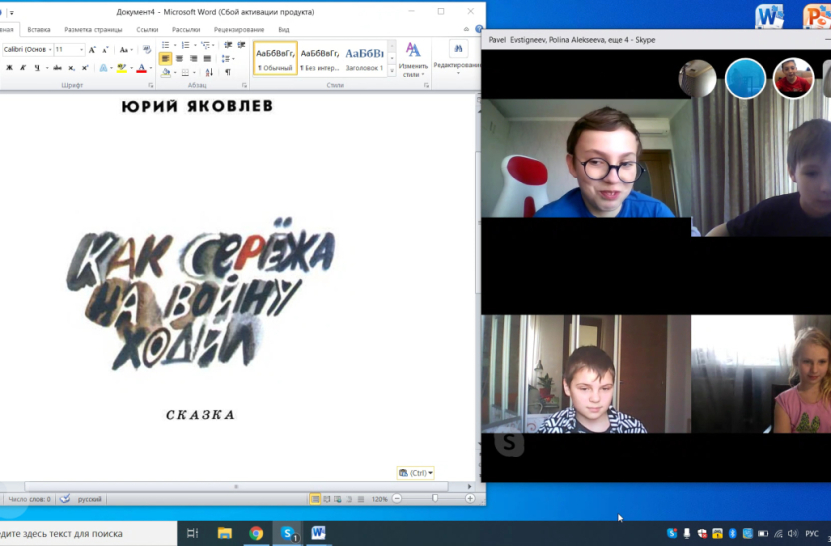Open Text Effects button in Font group
831x546 pixels.
[x=104, y=68]
